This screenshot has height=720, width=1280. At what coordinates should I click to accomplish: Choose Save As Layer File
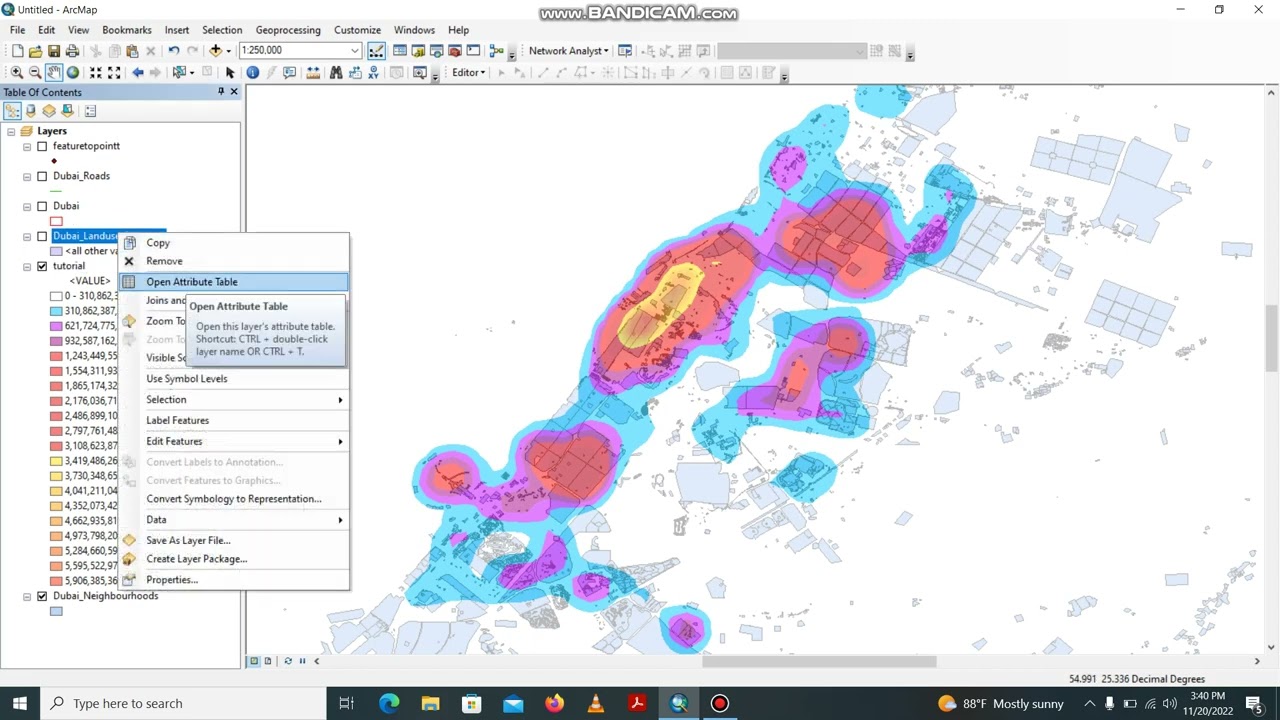click(234, 540)
